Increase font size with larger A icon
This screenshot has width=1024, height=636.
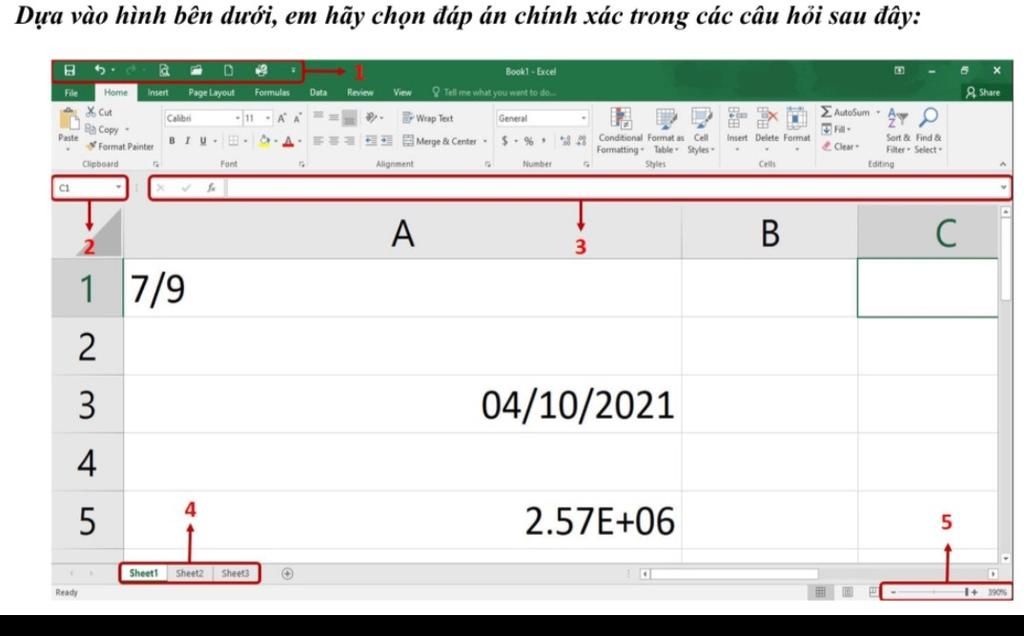click(281, 118)
